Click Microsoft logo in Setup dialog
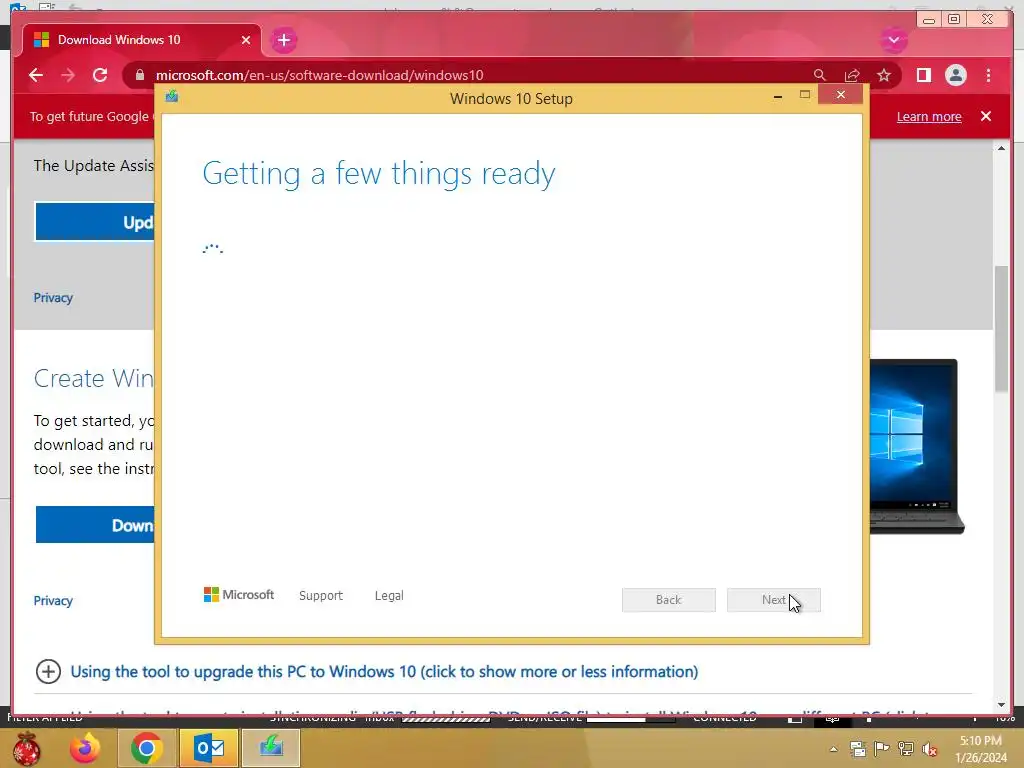 239,594
